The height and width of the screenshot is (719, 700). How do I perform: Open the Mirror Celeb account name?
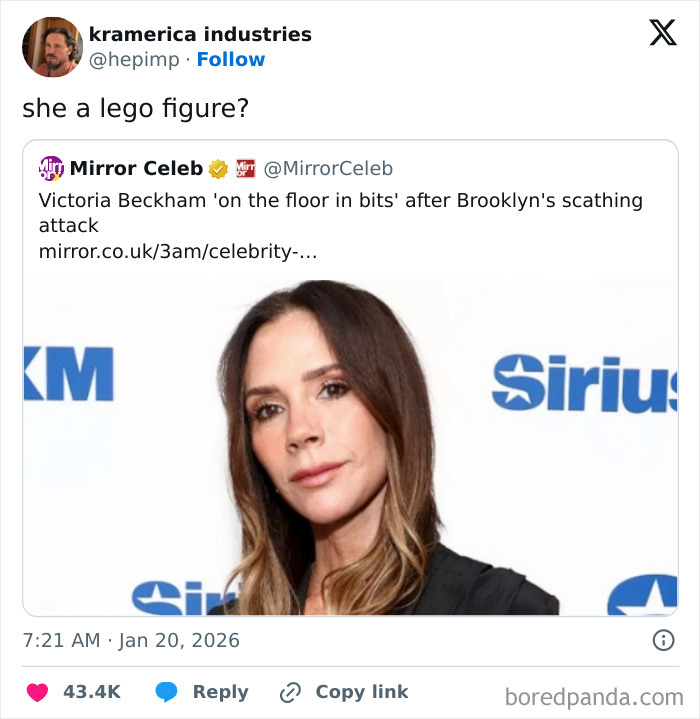tap(136, 168)
